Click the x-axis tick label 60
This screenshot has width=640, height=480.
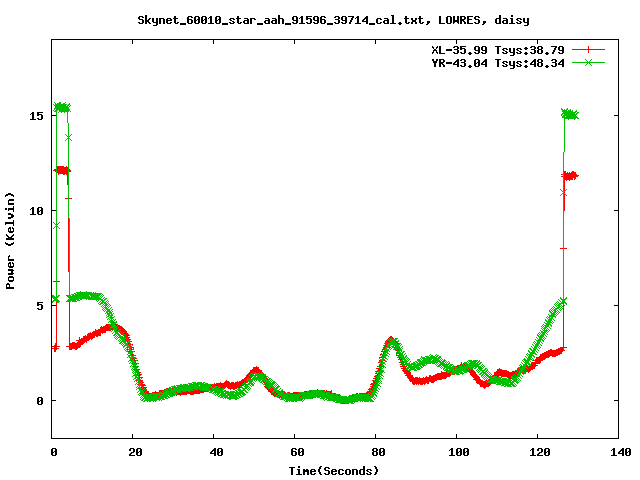point(297,452)
